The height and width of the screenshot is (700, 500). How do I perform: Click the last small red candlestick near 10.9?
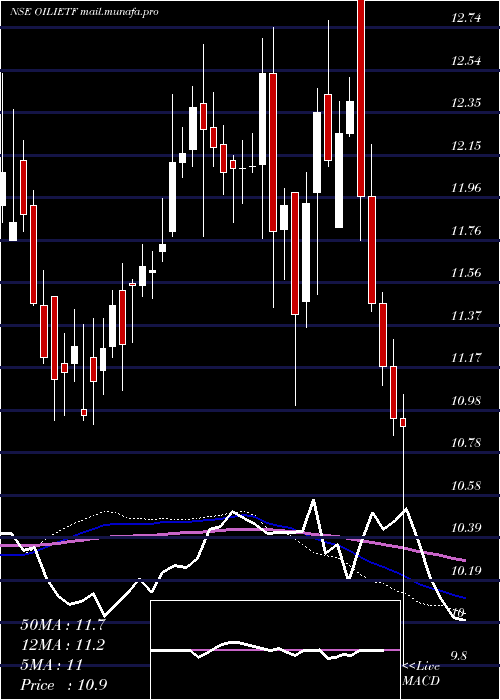[x=403, y=422]
